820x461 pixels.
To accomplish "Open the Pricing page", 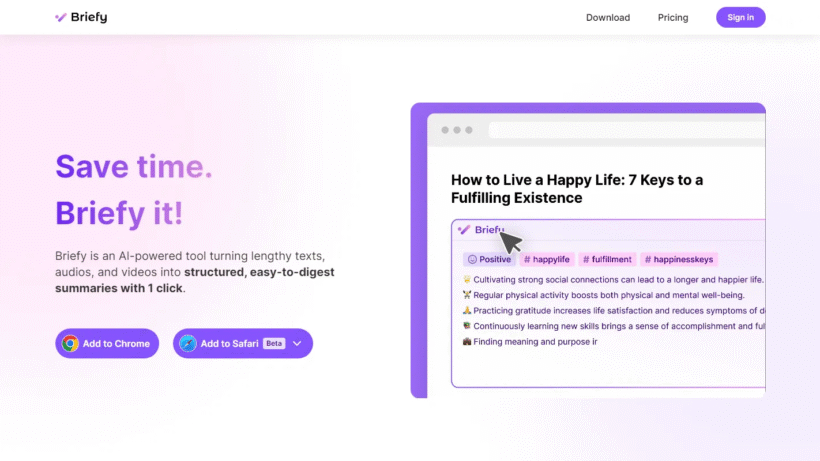I will [673, 17].
